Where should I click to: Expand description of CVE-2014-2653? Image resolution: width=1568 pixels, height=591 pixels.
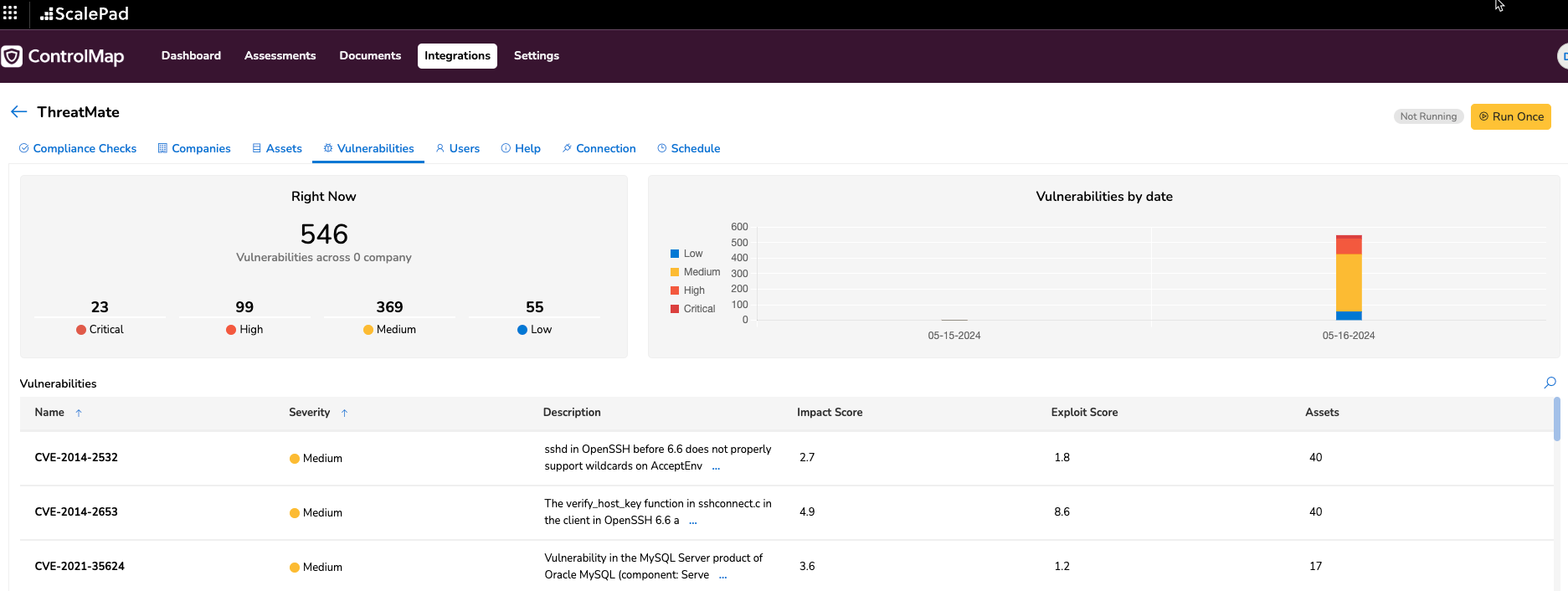[x=693, y=522]
